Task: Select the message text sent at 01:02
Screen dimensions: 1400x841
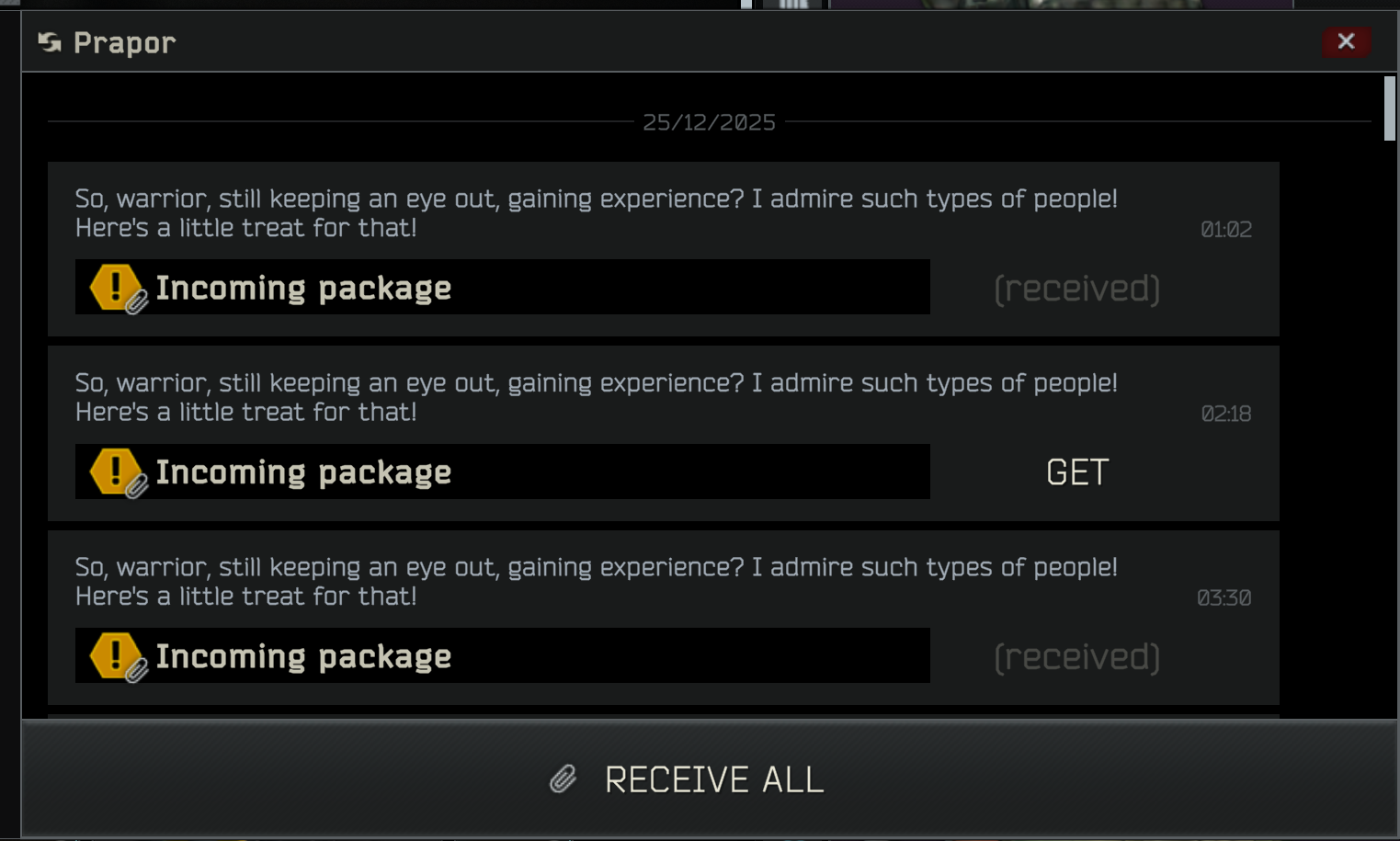Action: coord(597,213)
